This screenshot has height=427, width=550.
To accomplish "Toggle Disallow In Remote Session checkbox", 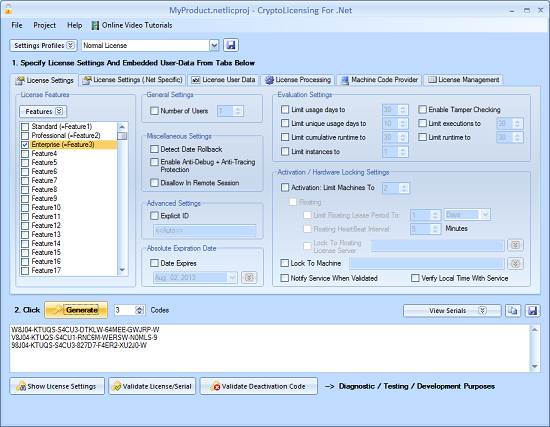I will (x=154, y=183).
